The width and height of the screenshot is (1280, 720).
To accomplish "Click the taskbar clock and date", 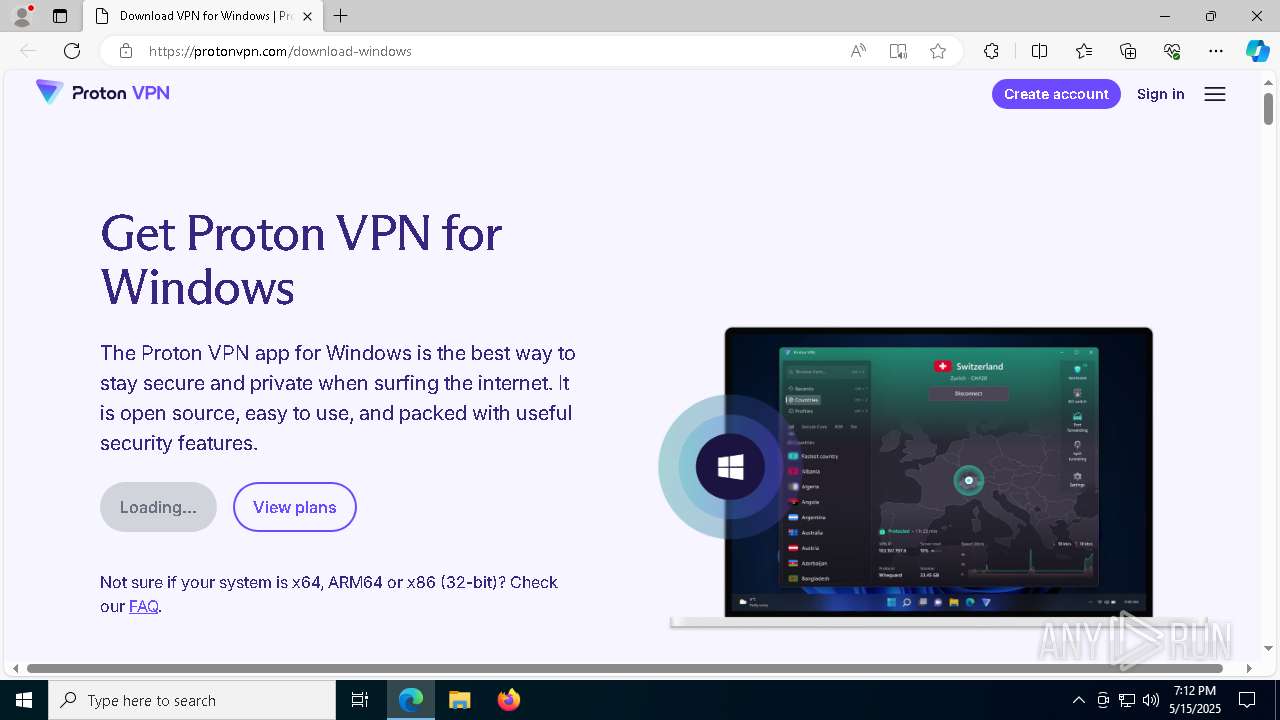I will click(1196, 700).
